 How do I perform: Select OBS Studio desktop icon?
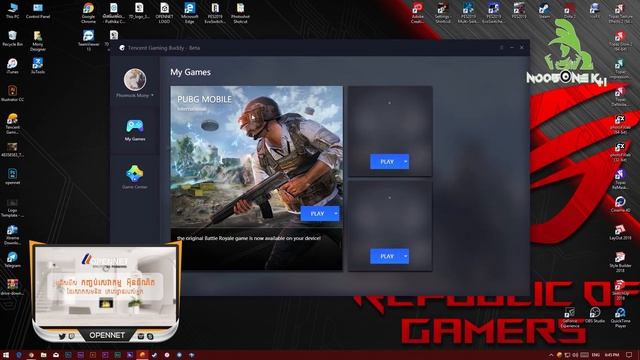click(x=595, y=315)
